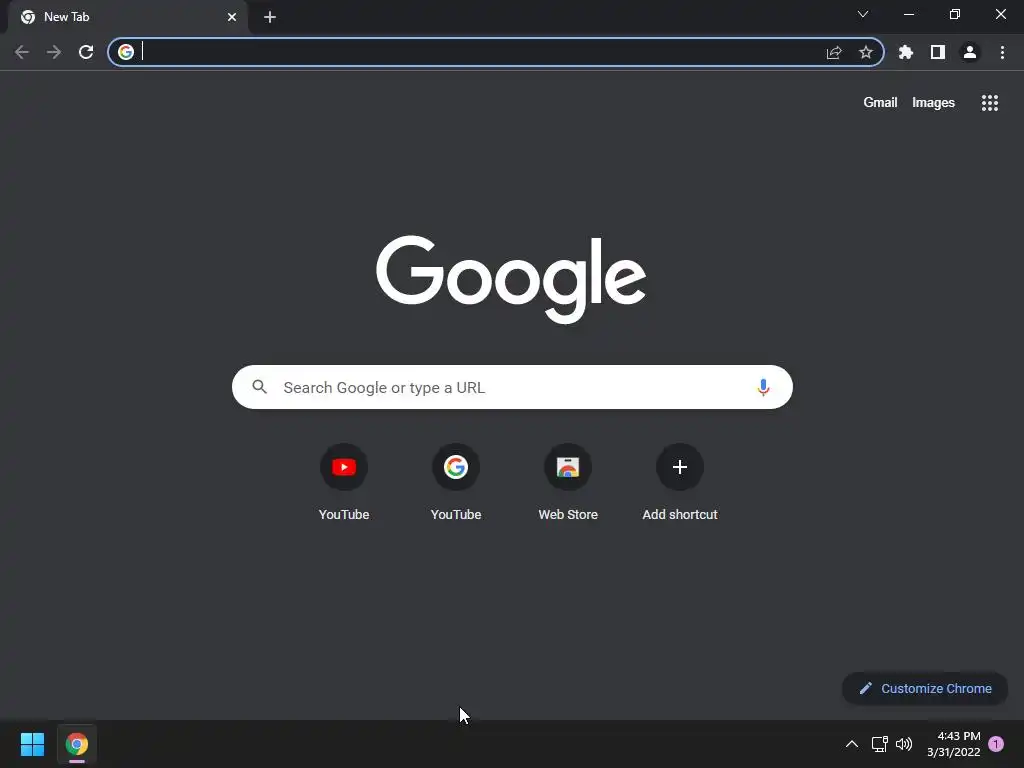1024x768 pixels.
Task: Open a new tab with plus button
Action: click(x=270, y=17)
